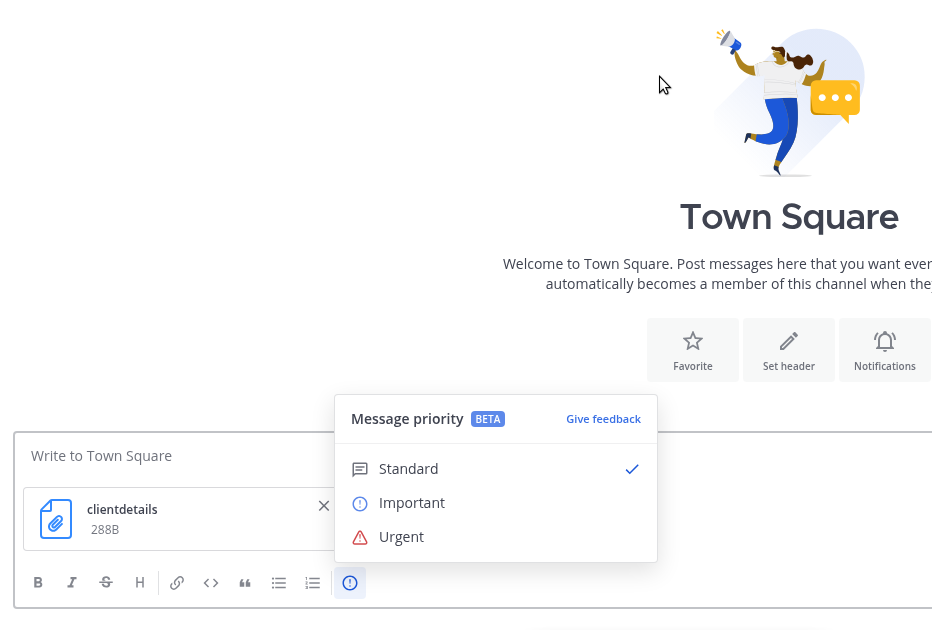Set message priority to Important
The image size is (932, 630).
pyautogui.click(x=412, y=503)
